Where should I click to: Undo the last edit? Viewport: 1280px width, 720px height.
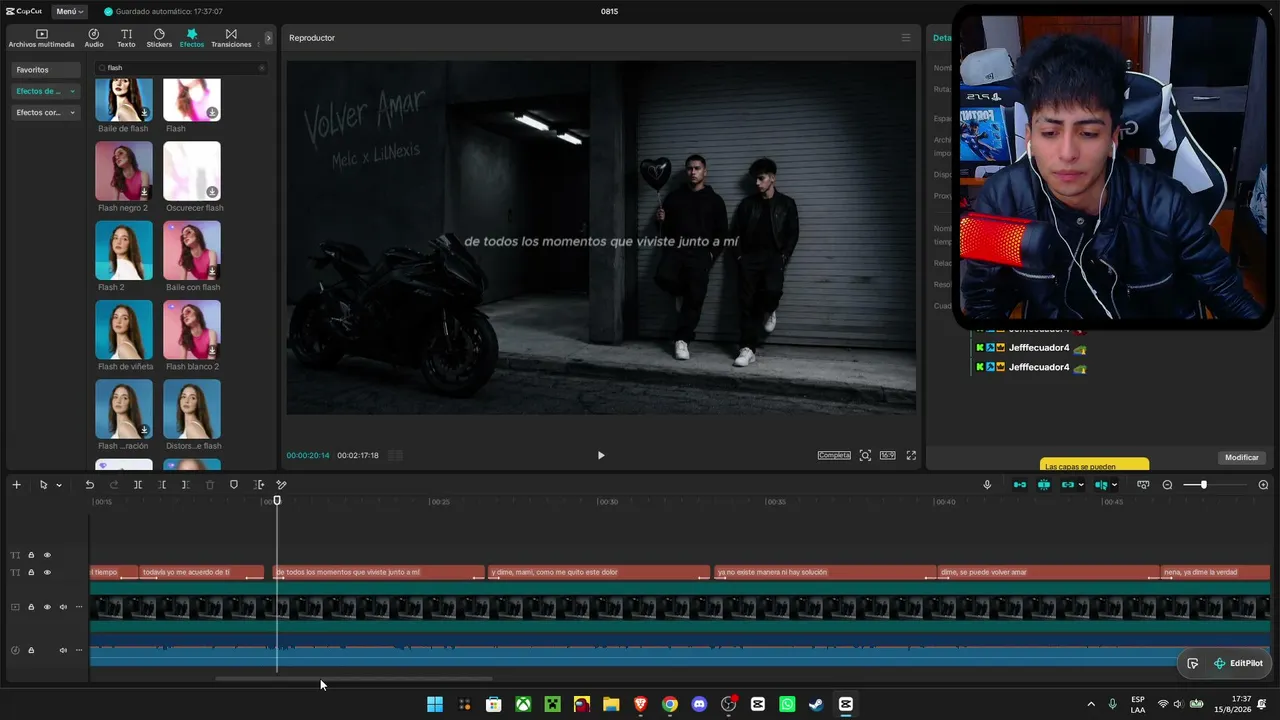tap(89, 485)
